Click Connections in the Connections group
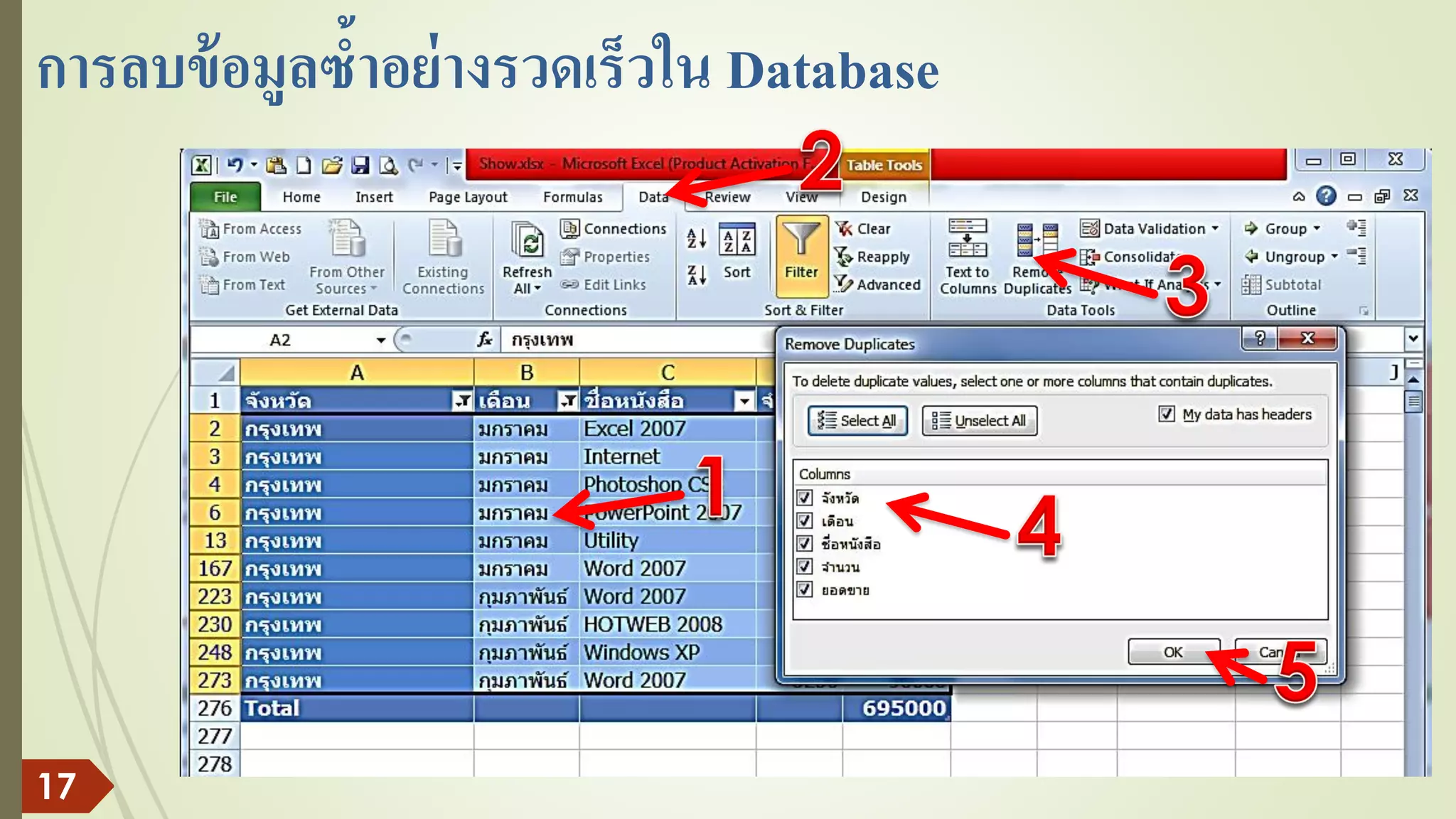 click(x=613, y=229)
